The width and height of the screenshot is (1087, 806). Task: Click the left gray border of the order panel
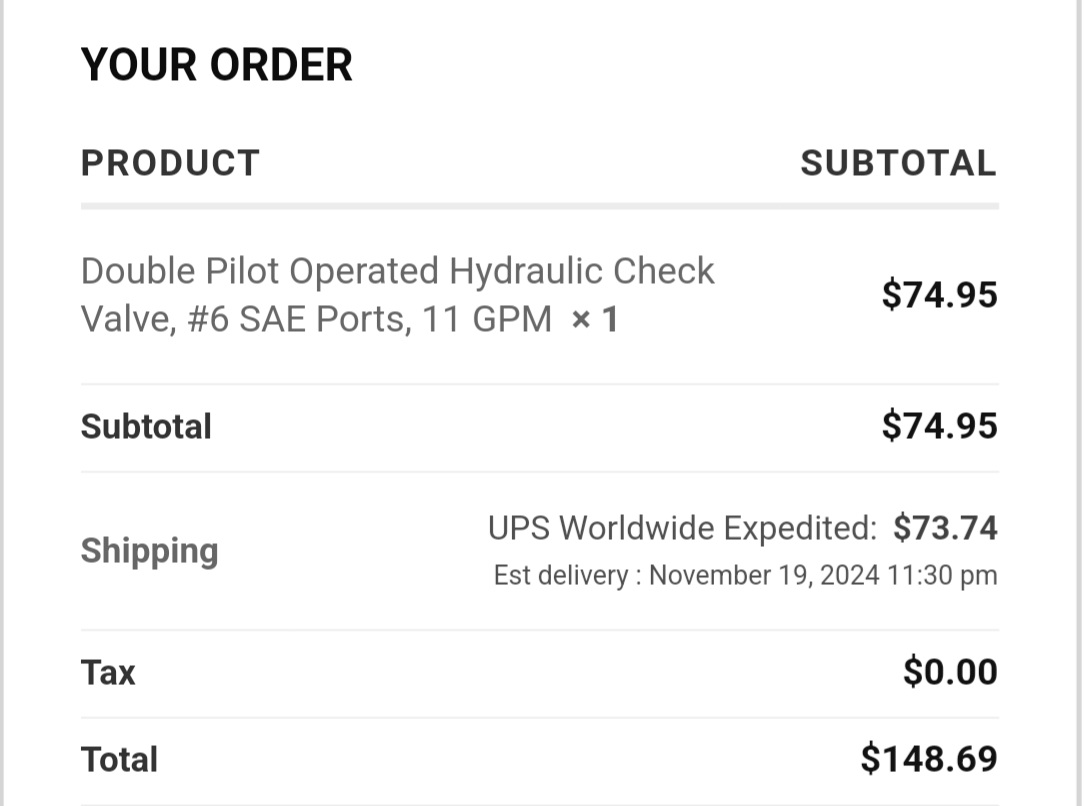(2, 403)
